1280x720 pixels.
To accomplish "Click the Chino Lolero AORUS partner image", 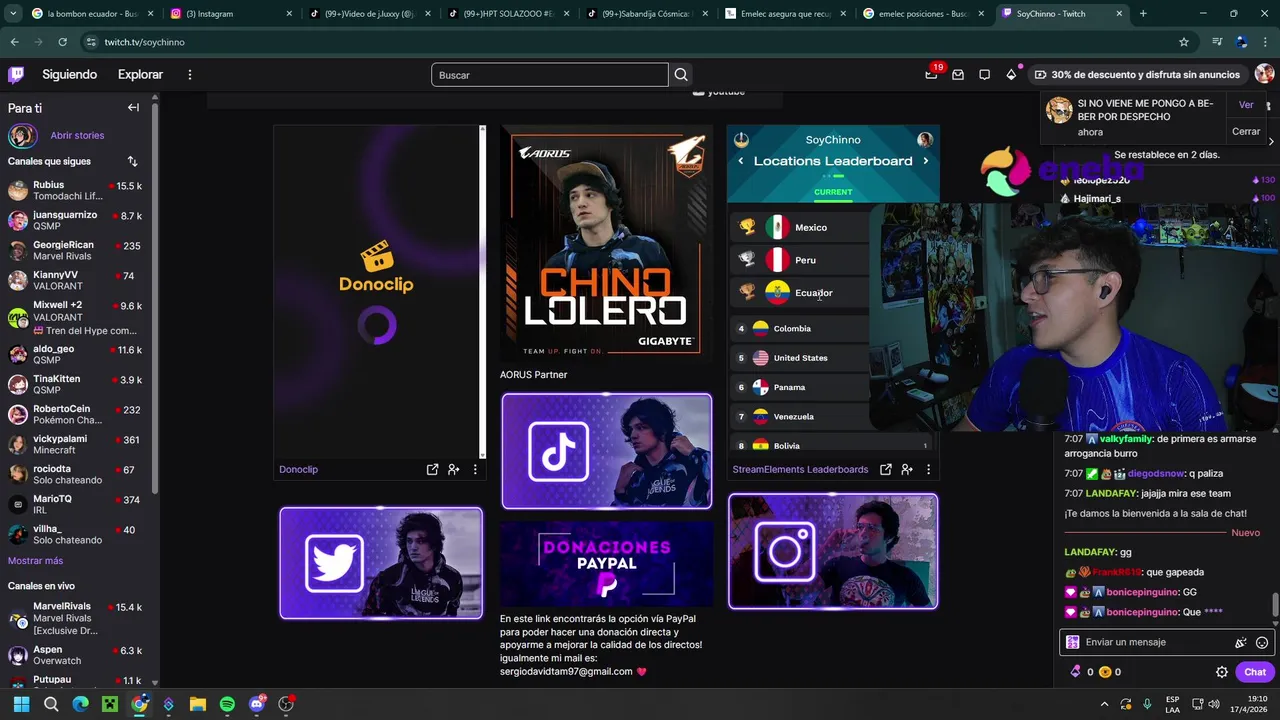I will pyautogui.click(x=607, y=244).
